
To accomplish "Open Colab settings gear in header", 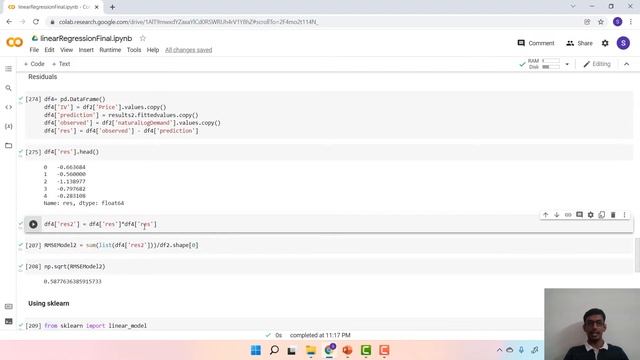I will 605,43.
